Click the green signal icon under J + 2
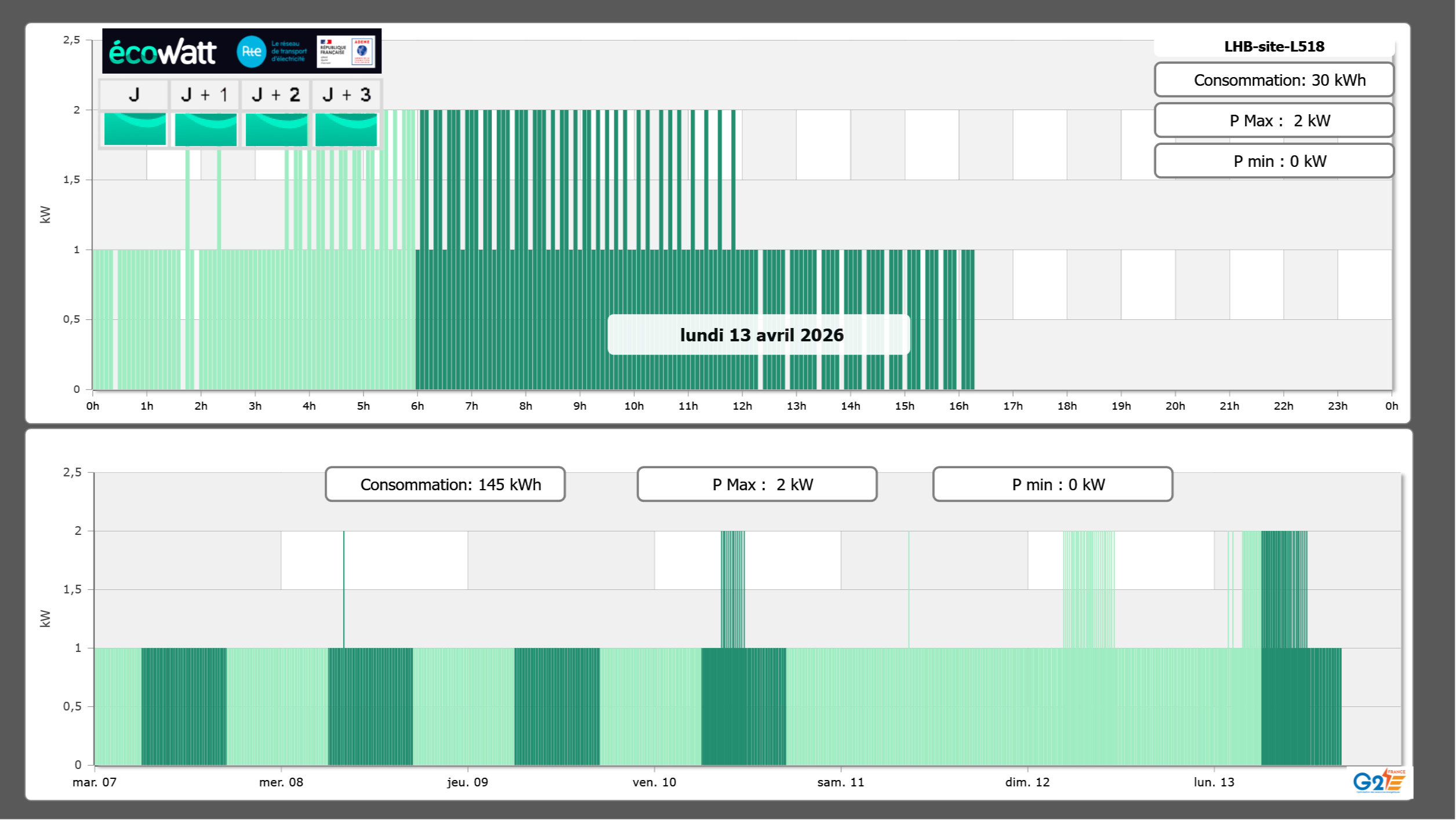The width and height of the screenshot is (1456, 820). click(276, 129)
